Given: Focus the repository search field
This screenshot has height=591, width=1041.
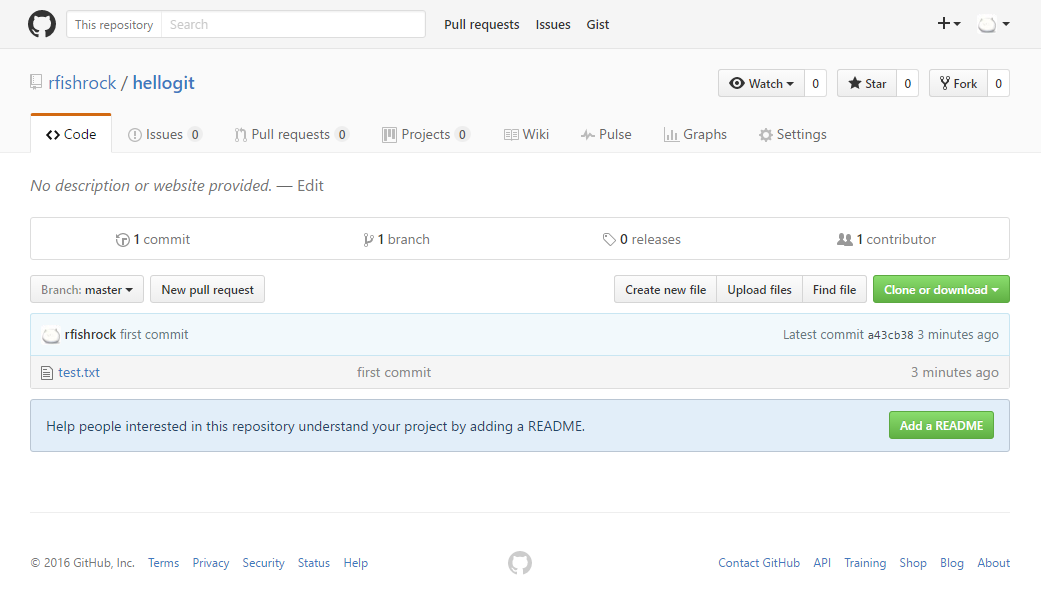Looking at the screenshot, I should tap(293, 24).
